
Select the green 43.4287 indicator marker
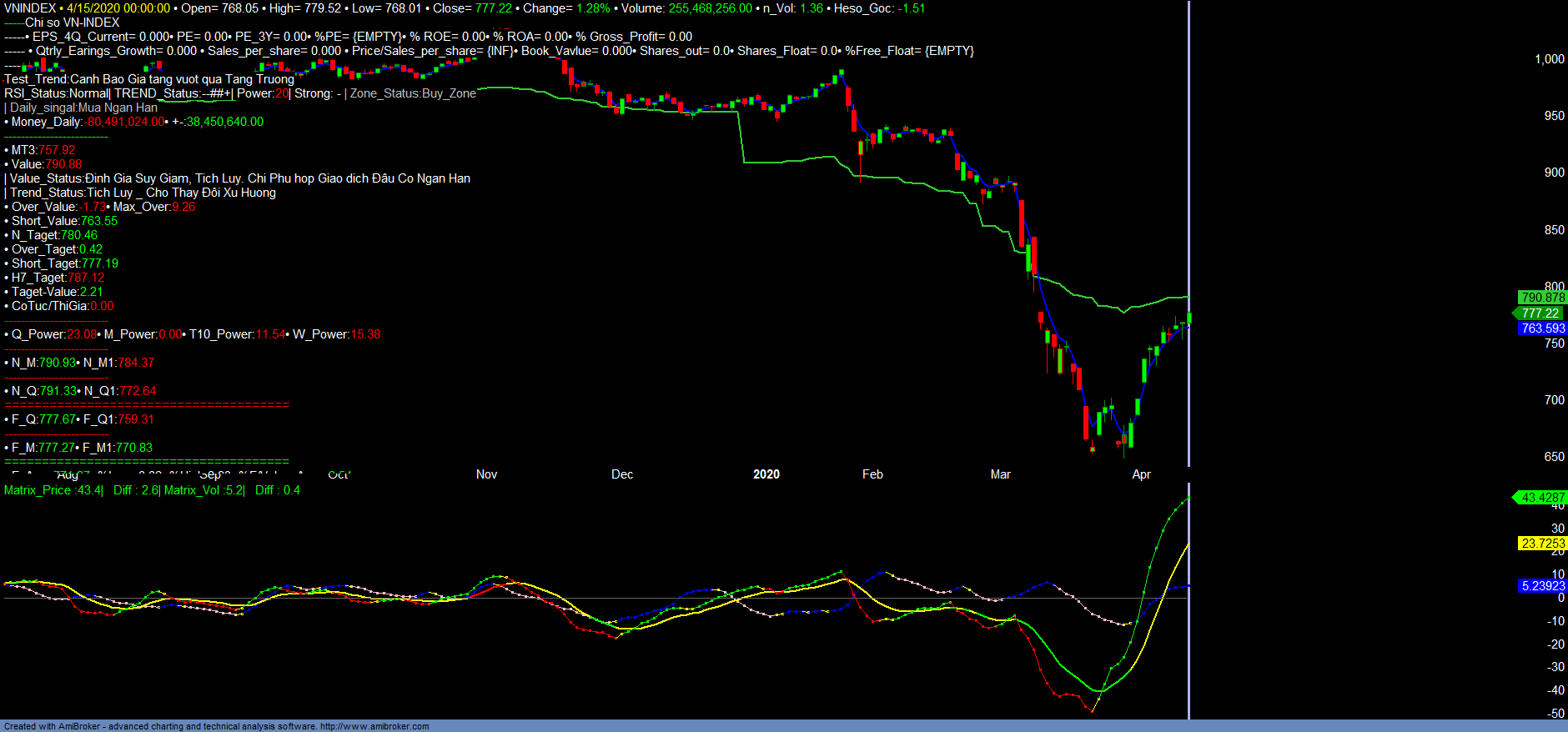(x=1542, y=498)
